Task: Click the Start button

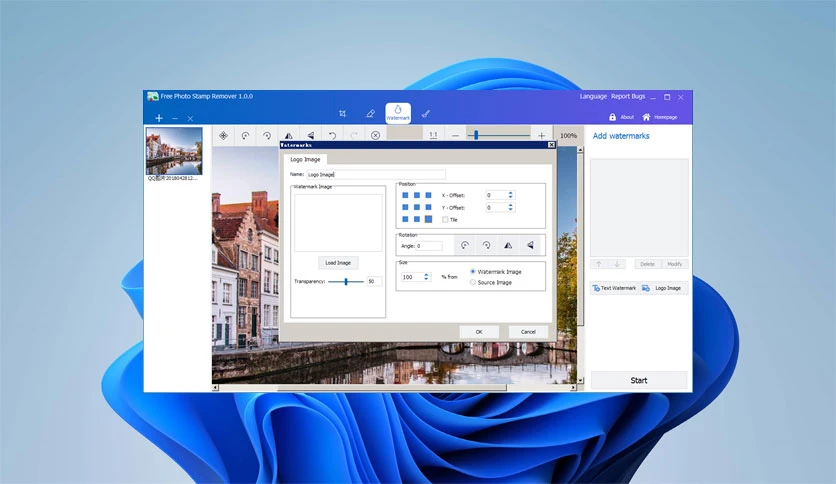Action: pos(639,380)
